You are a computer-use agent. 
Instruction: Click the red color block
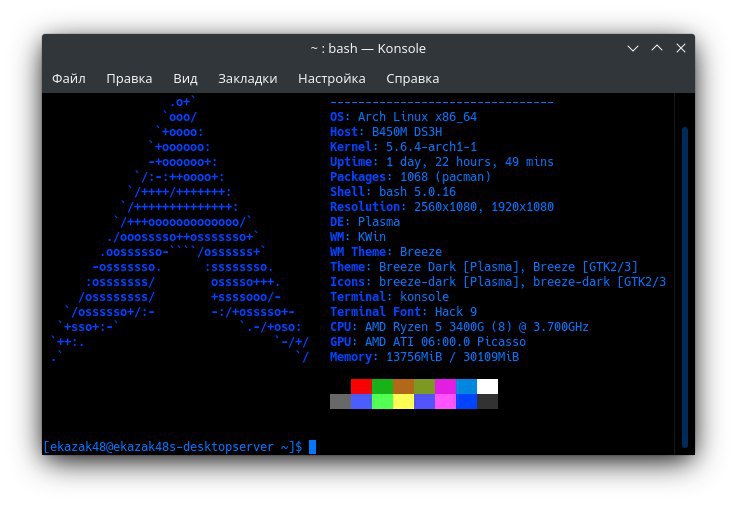(x=361, y=387)
